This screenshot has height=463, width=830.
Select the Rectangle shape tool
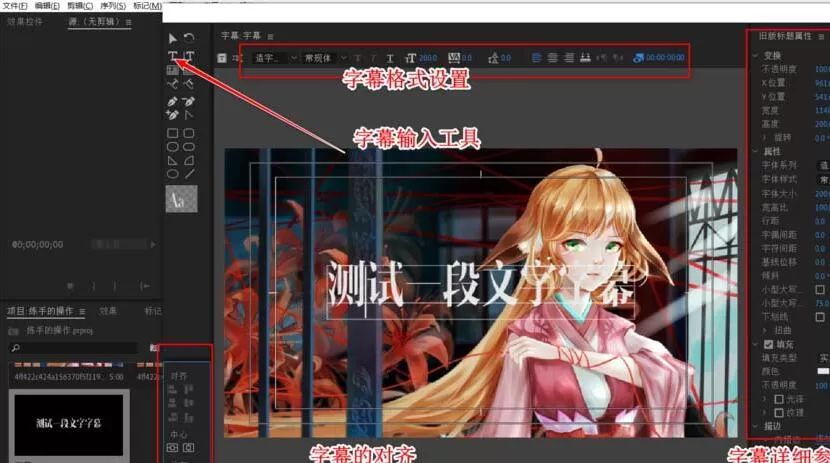173,133
